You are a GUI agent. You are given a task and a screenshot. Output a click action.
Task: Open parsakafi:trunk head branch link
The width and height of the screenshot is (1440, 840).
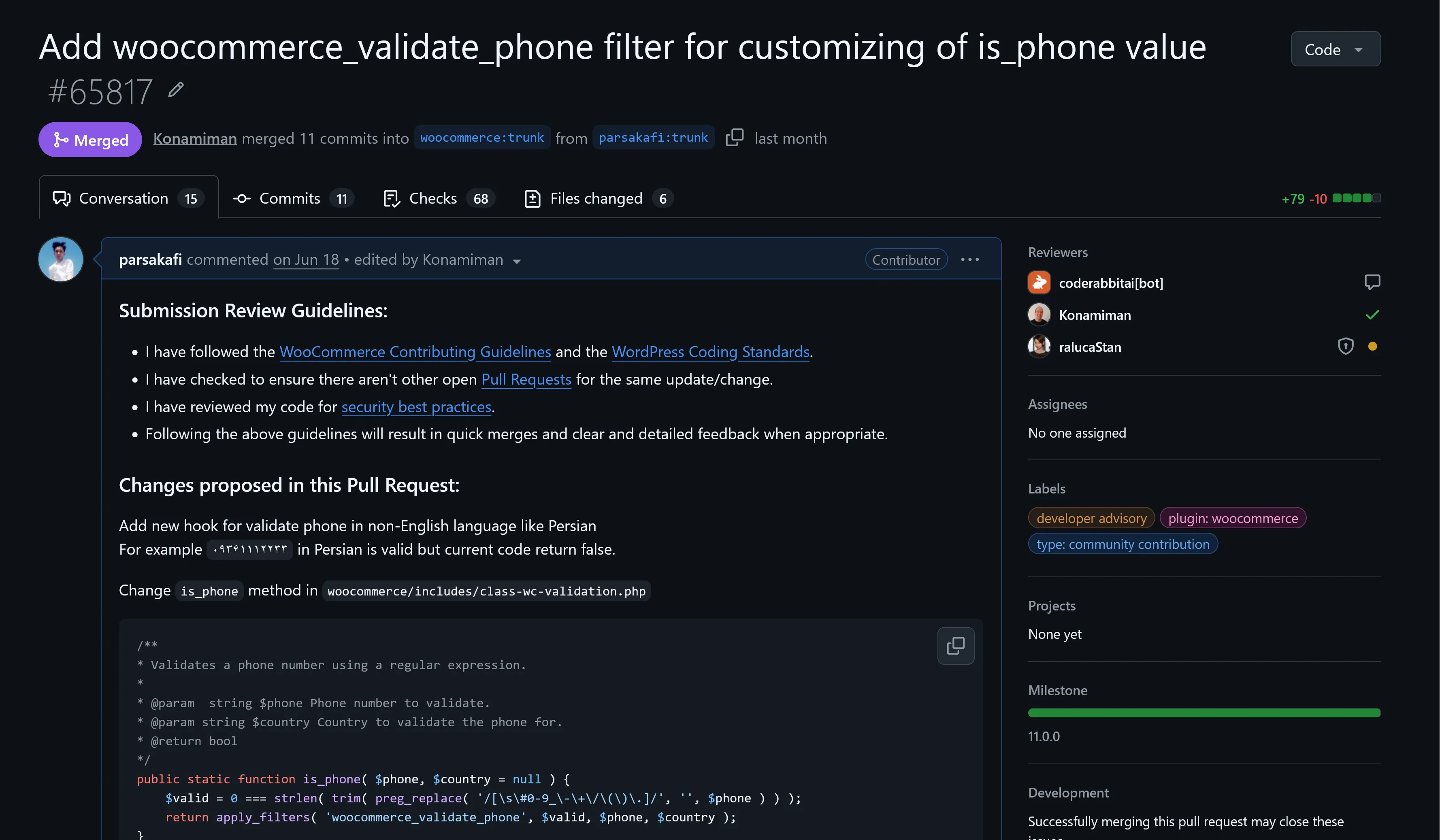pyautogui.click(x=653, y=138)
